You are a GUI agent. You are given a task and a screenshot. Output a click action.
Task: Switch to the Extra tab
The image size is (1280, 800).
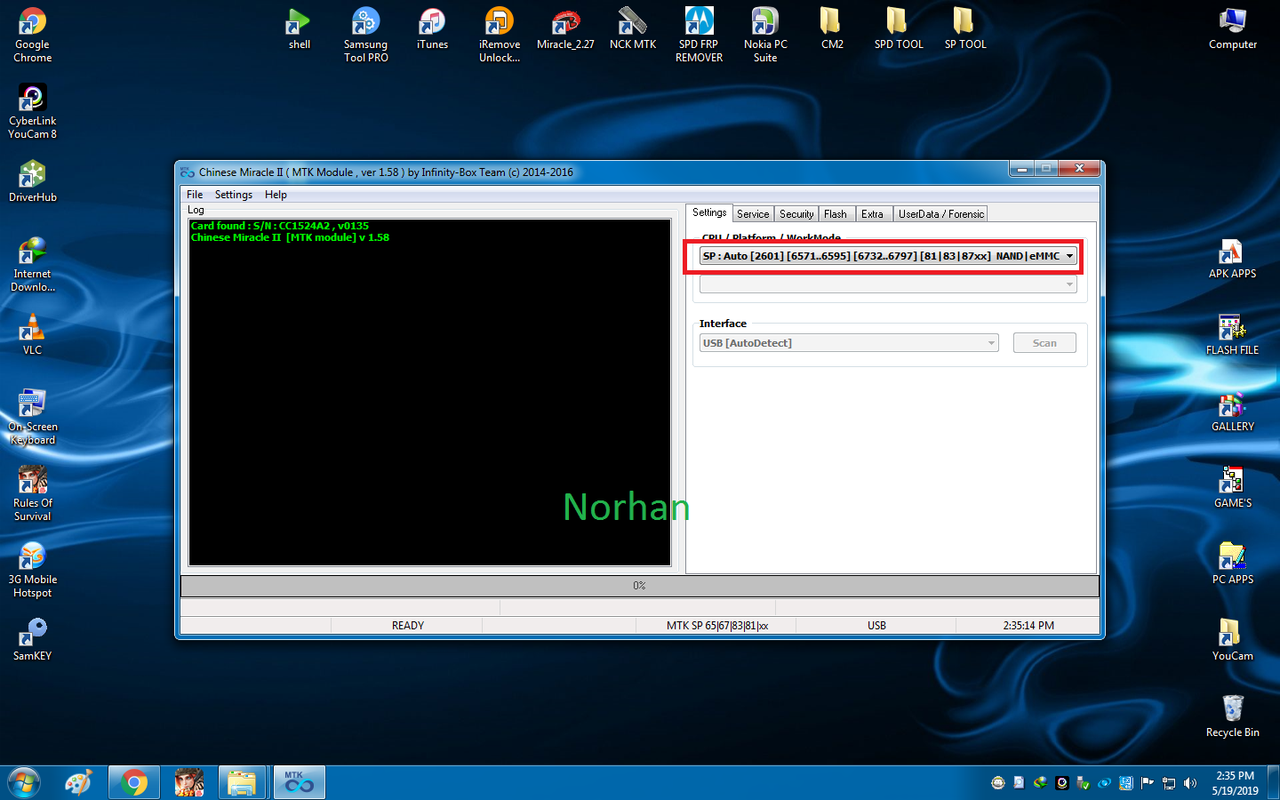coord(873,214)
